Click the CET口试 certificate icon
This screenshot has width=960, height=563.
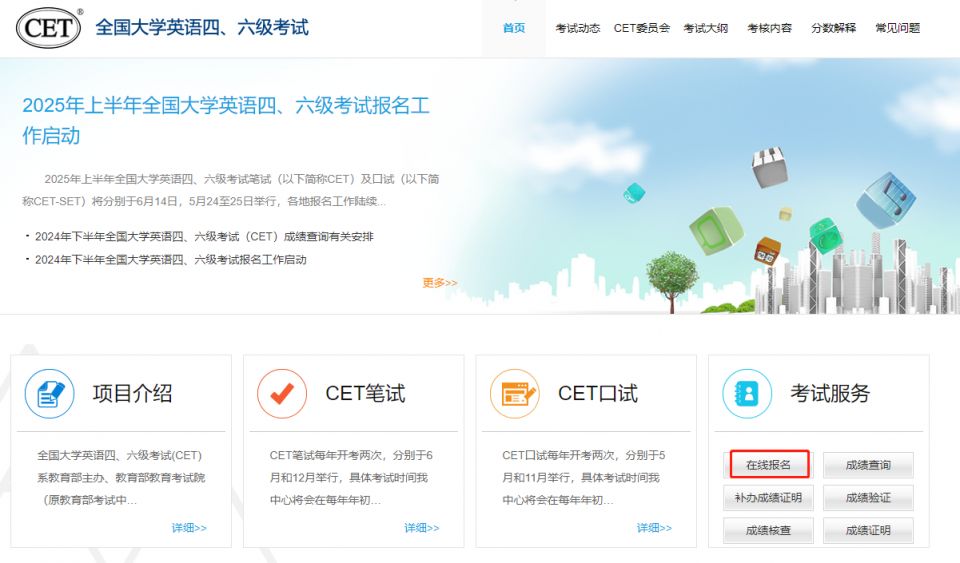click(x=514, y=394)
